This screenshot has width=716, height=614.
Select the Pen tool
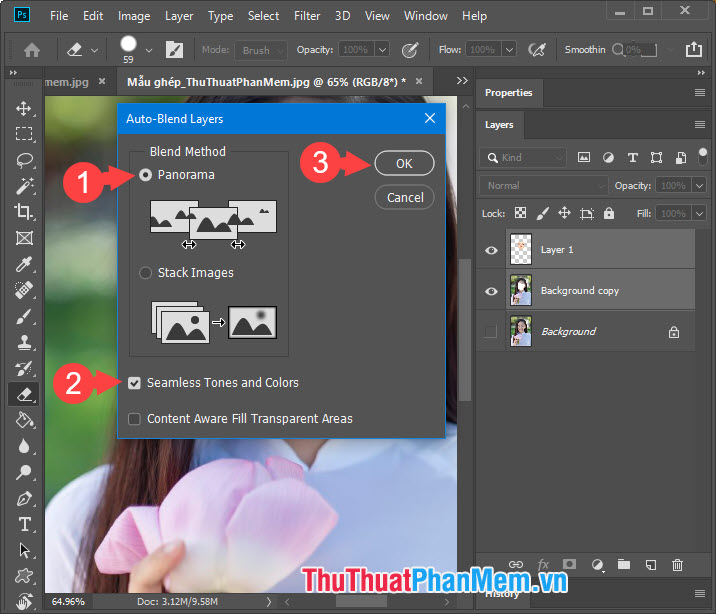tap(24, 498)
